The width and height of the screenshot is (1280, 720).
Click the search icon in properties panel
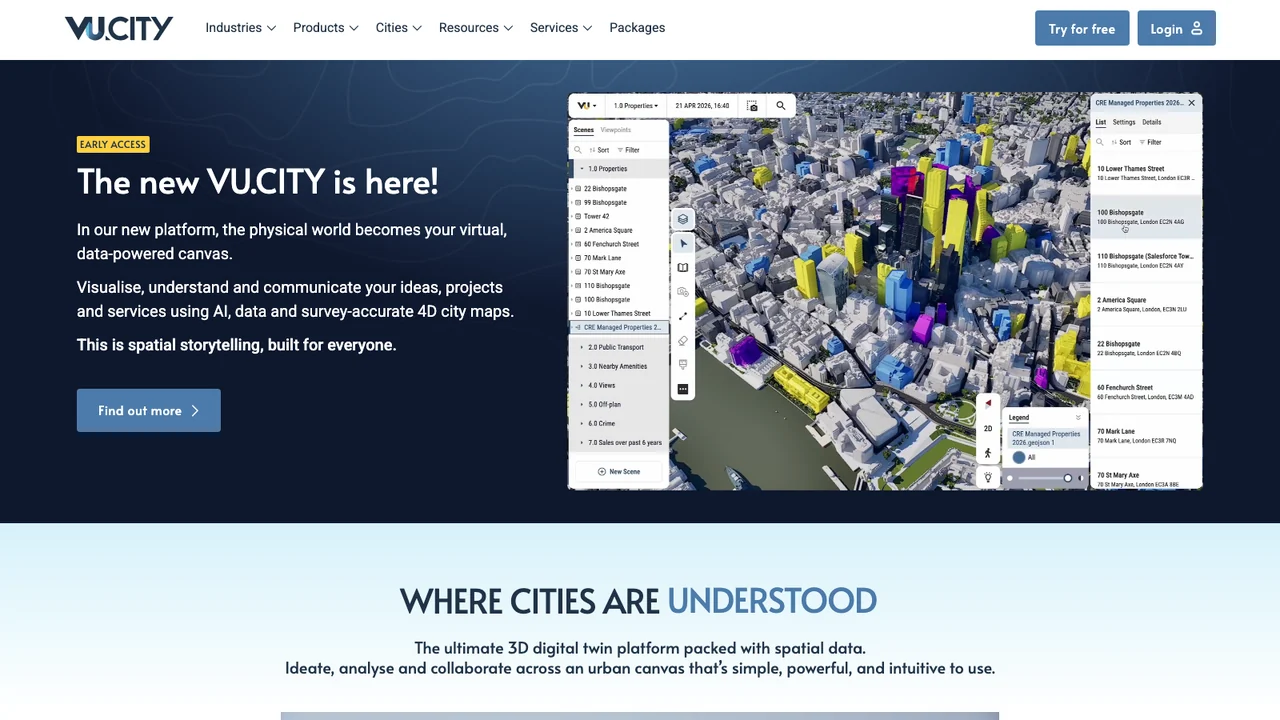pos(1100,142)
